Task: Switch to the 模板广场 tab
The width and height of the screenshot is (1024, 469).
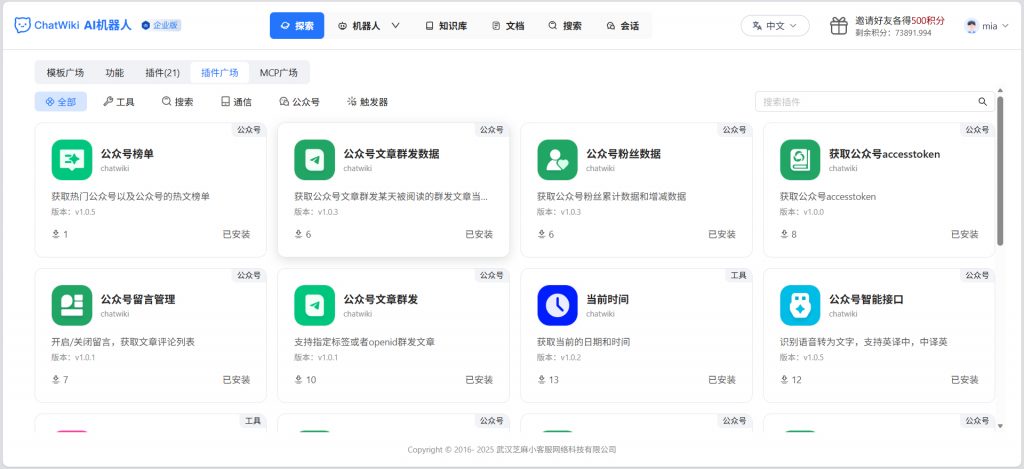Action: coord(65,73)
